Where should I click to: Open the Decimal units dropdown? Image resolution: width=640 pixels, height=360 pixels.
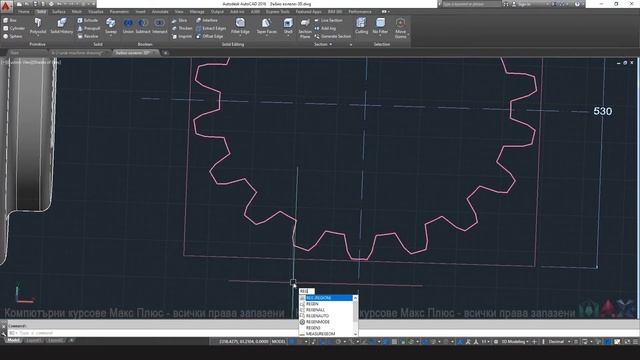click(x=559, y=341)
